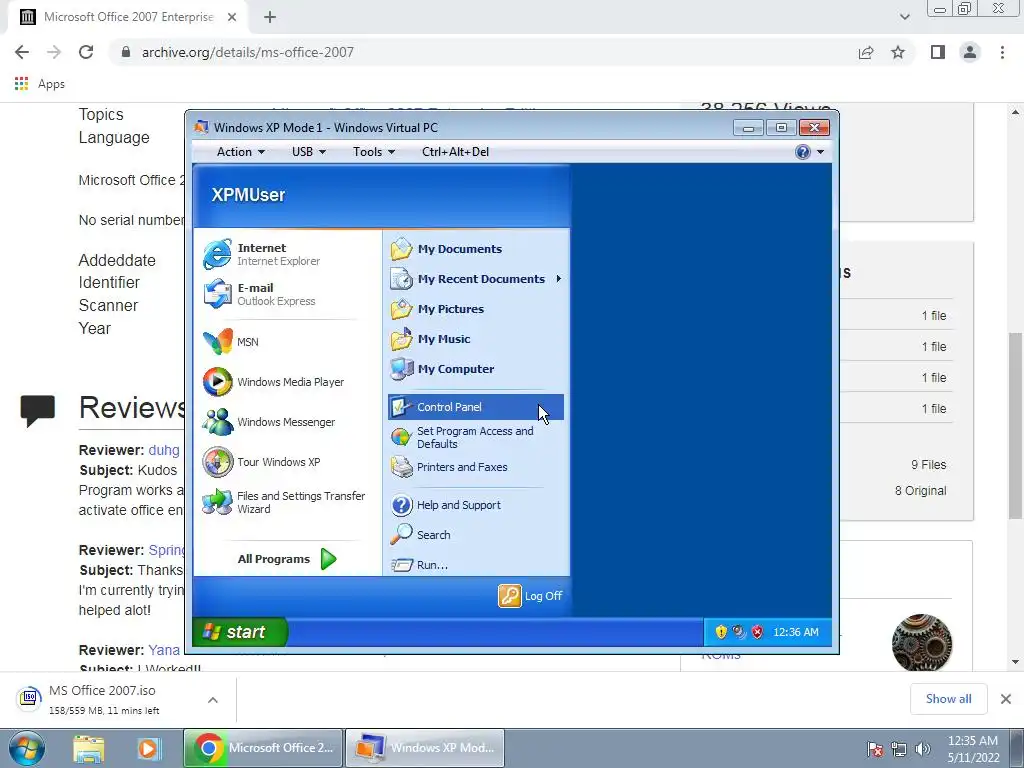Expand MS Office 2007.iso download options

(213, 699)
